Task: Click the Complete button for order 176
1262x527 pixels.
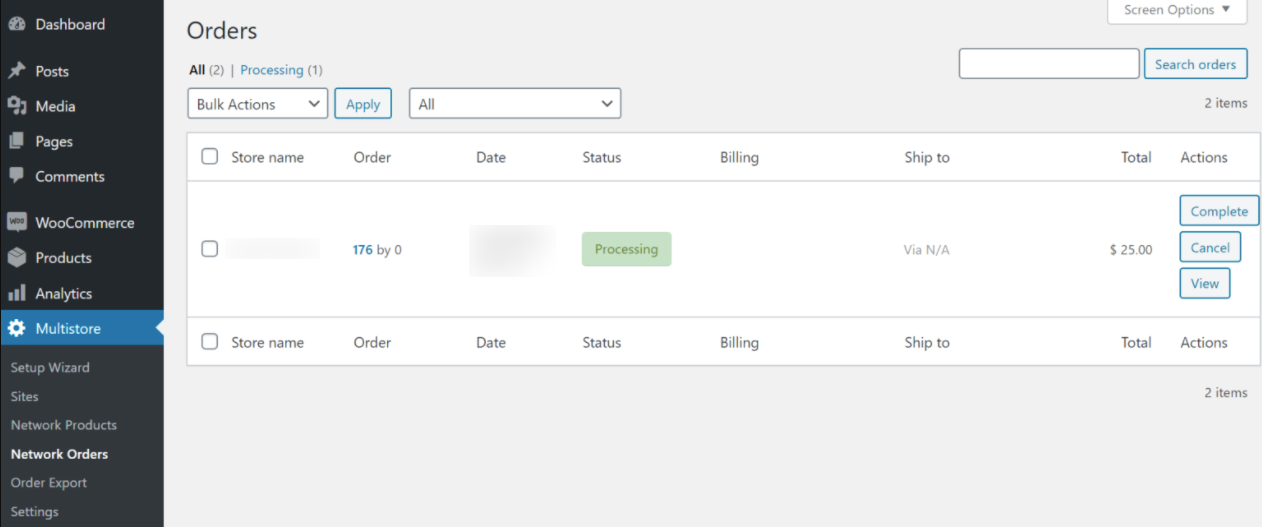Action: point(1219,211)
